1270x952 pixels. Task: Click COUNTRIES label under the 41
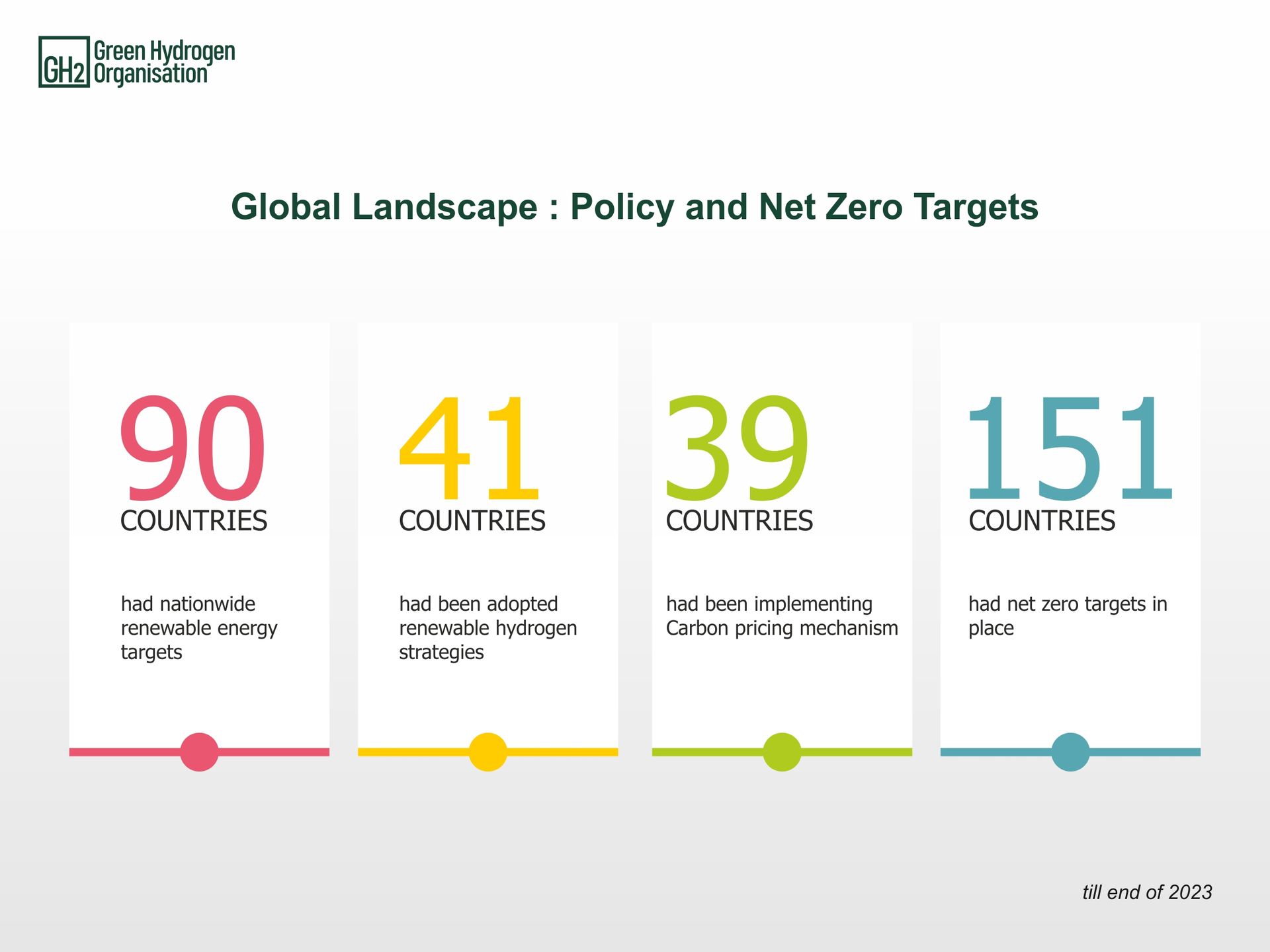[472, 521]
